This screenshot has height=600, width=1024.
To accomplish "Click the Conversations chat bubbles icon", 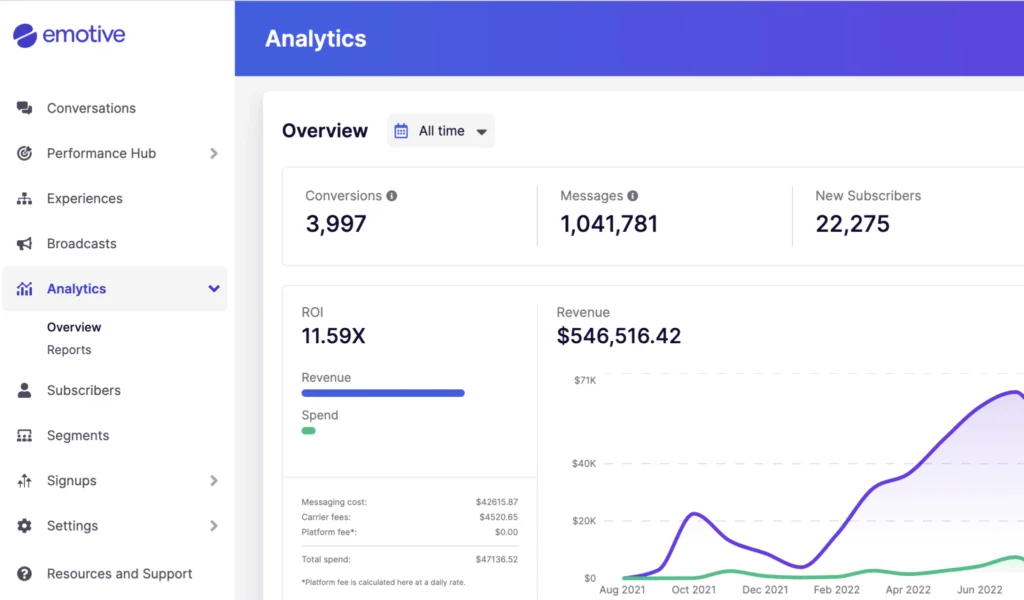I will [24, 108].
